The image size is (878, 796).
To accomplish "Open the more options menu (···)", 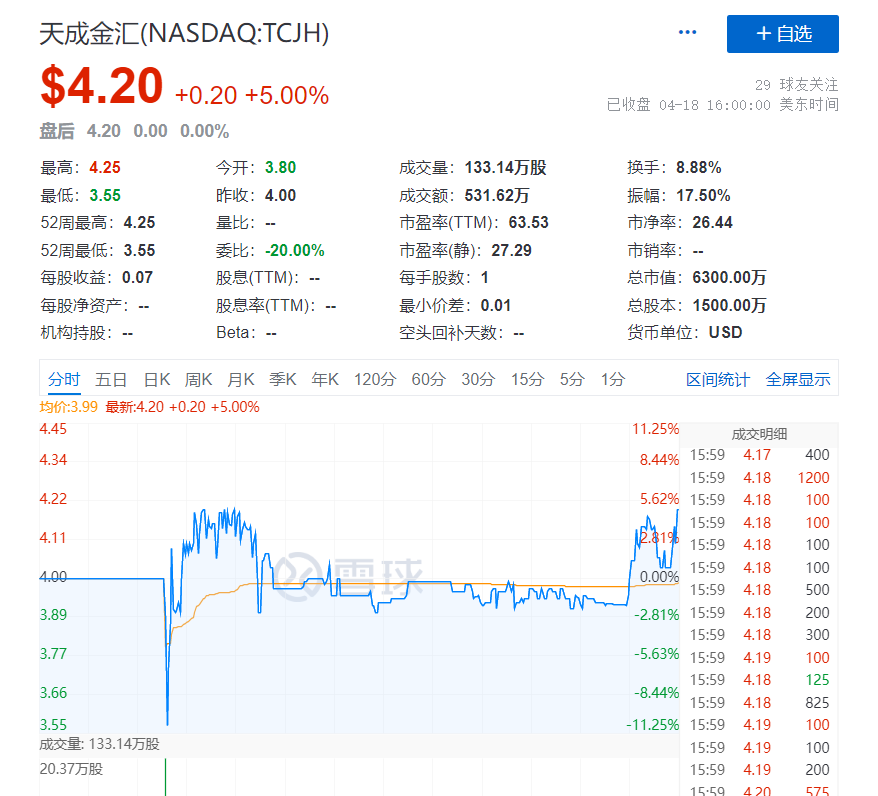I will (687, 32).
